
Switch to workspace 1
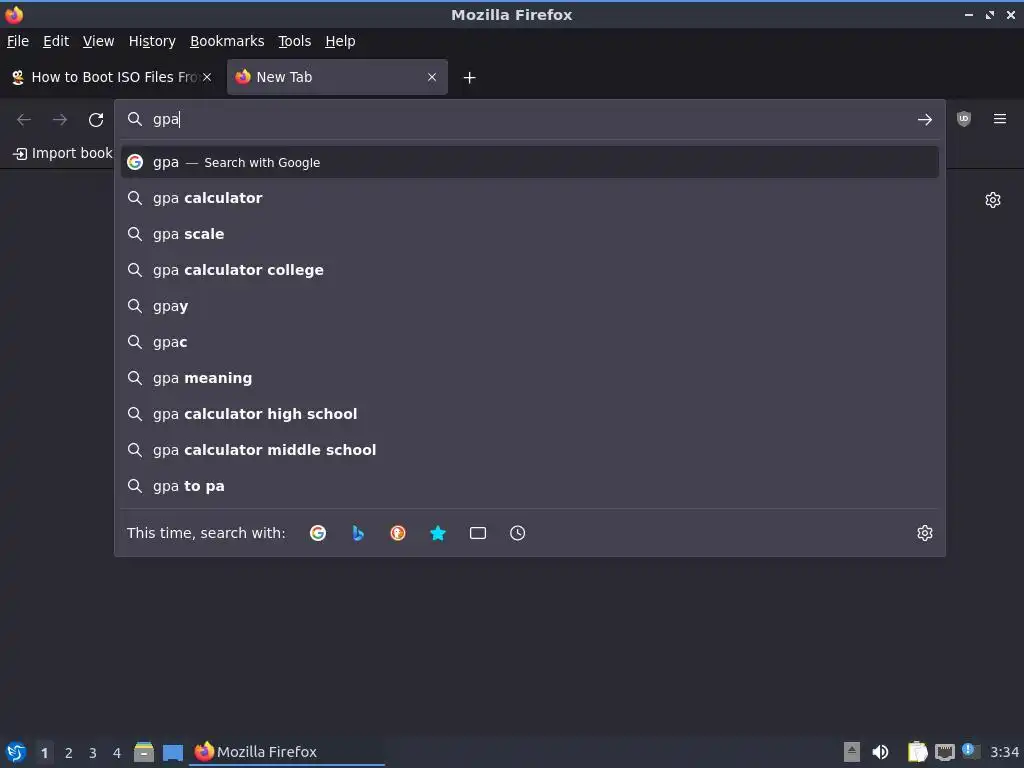tap(44, 752)
